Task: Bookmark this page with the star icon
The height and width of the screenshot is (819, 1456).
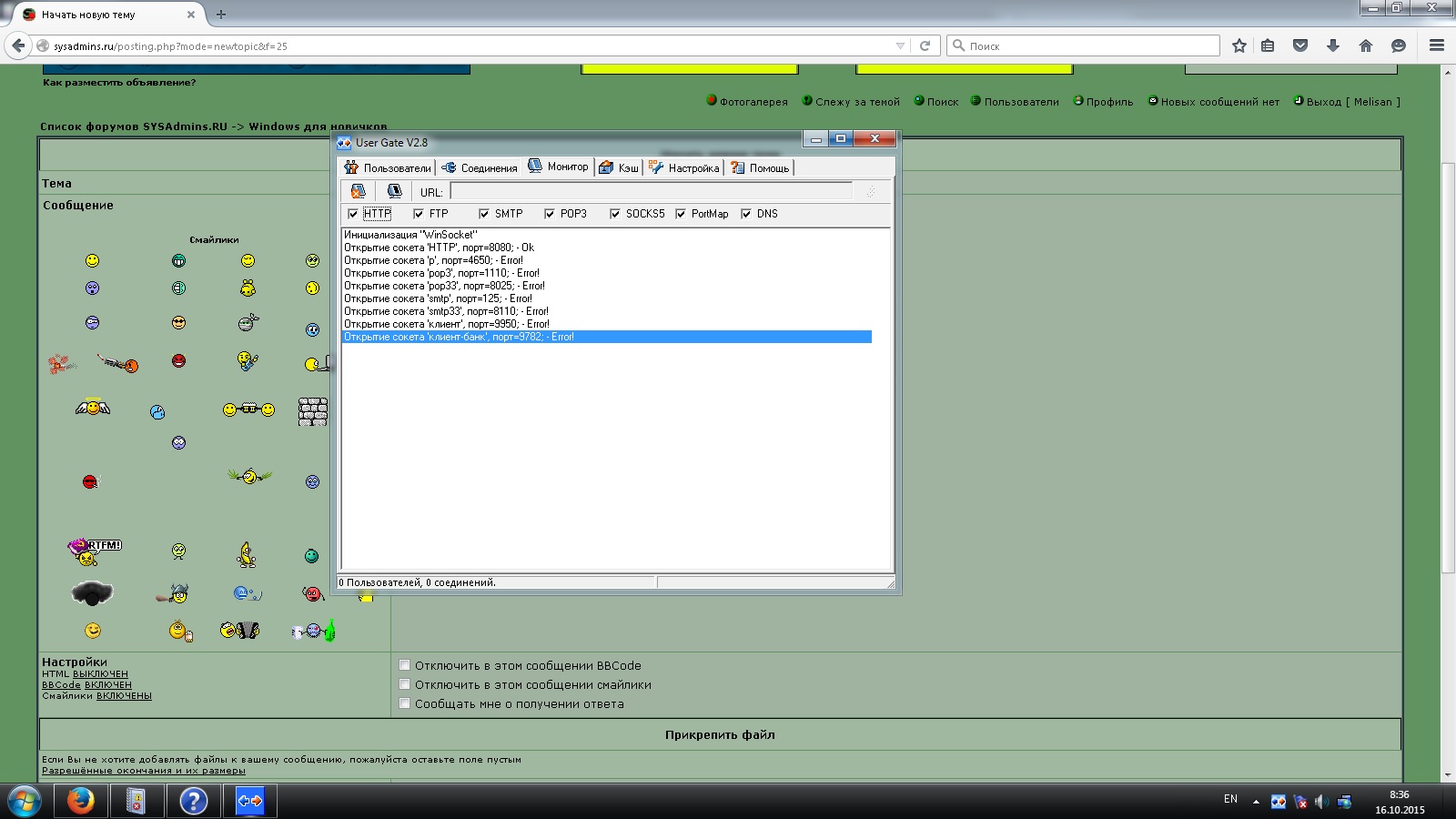Action: click(x=1239, y=45)
